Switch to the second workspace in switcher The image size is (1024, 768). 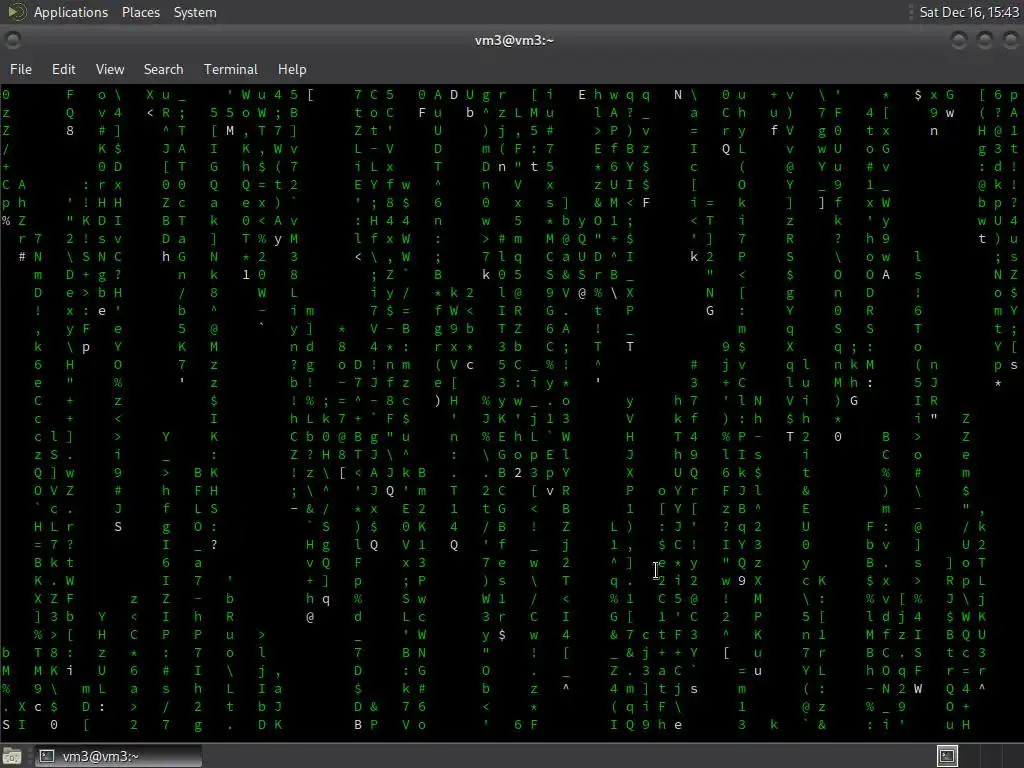(x=969, y=756)
